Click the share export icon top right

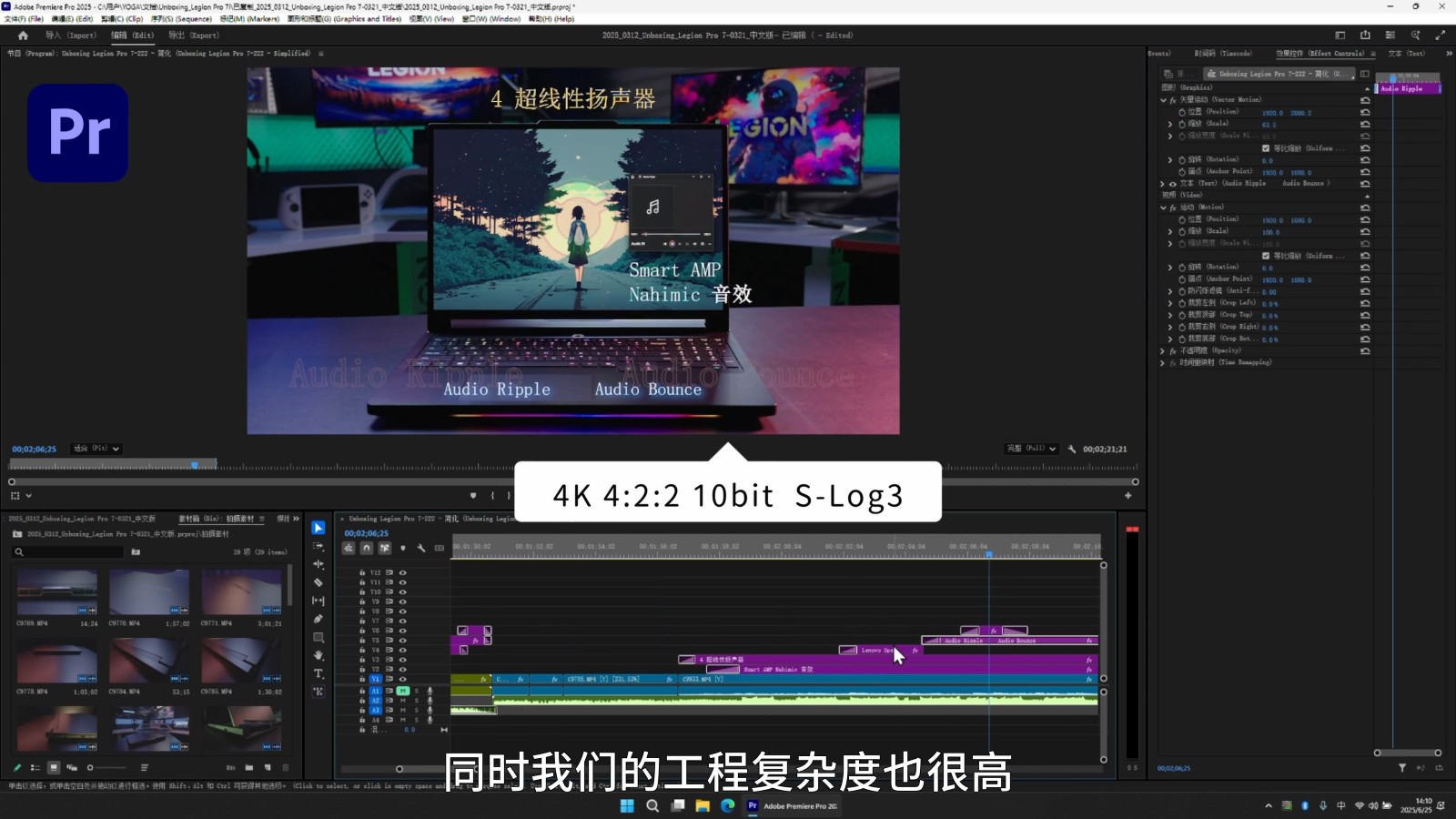[1365, 35]
